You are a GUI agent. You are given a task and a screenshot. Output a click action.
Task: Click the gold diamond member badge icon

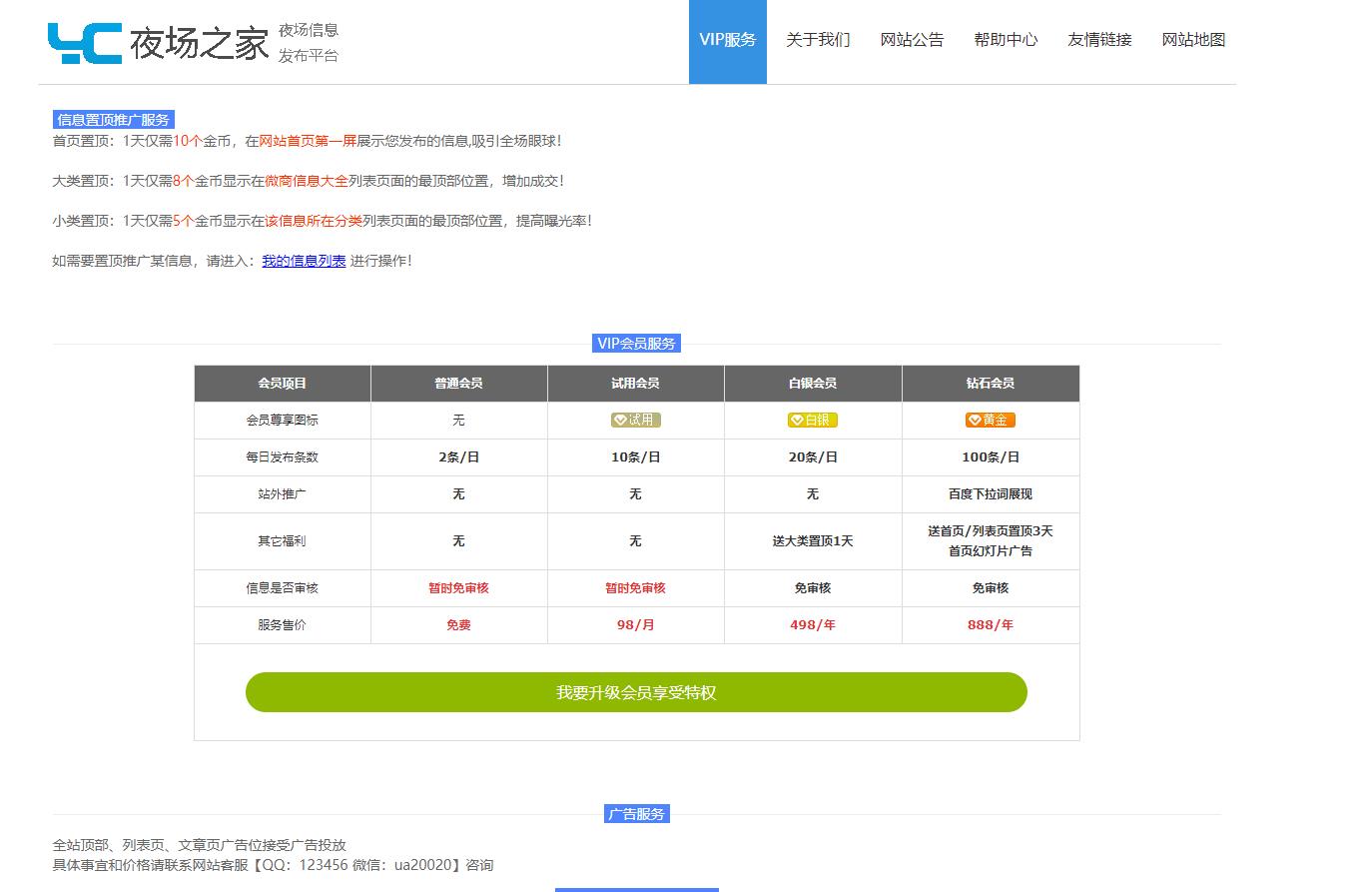tap(990, 421)
